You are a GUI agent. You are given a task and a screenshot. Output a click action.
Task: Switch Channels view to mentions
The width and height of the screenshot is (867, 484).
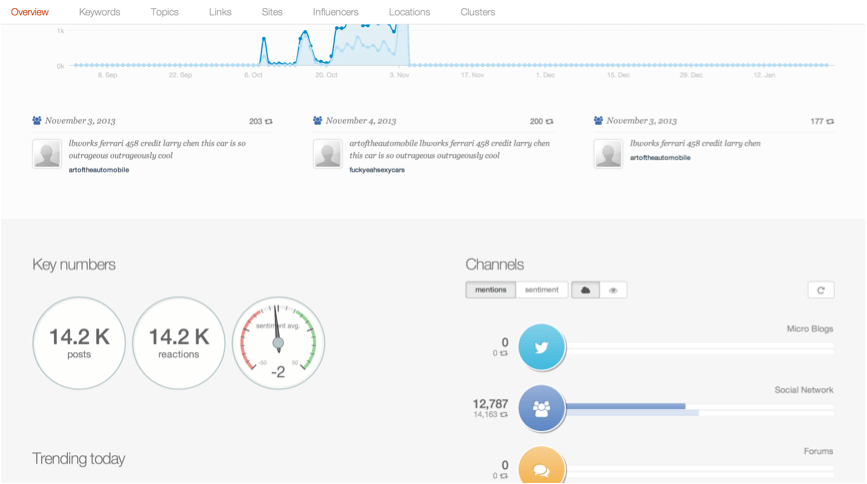[x=491, y=290]
